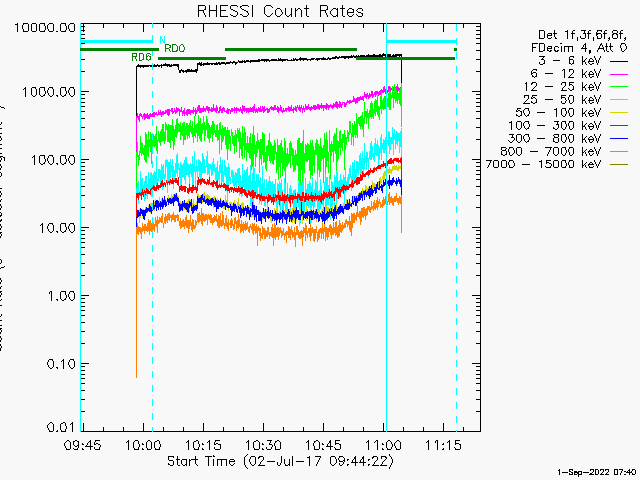Click the '11:00' time axis label
The image size is (640, 480).
(384, 445)
